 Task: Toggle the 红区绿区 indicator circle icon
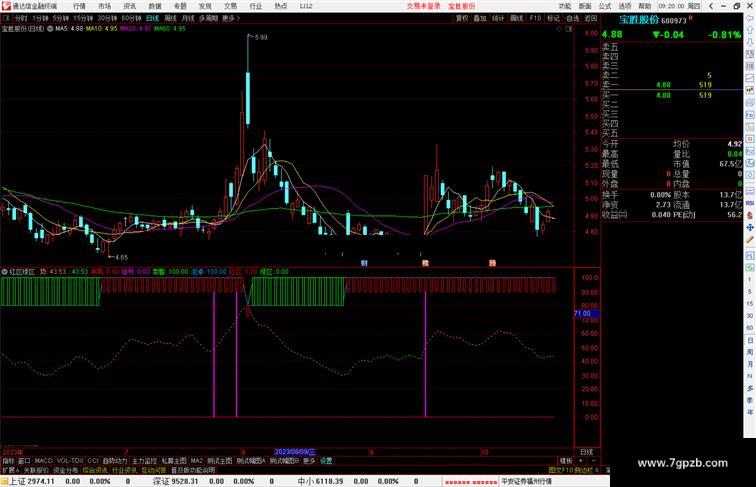click(4, 272)
